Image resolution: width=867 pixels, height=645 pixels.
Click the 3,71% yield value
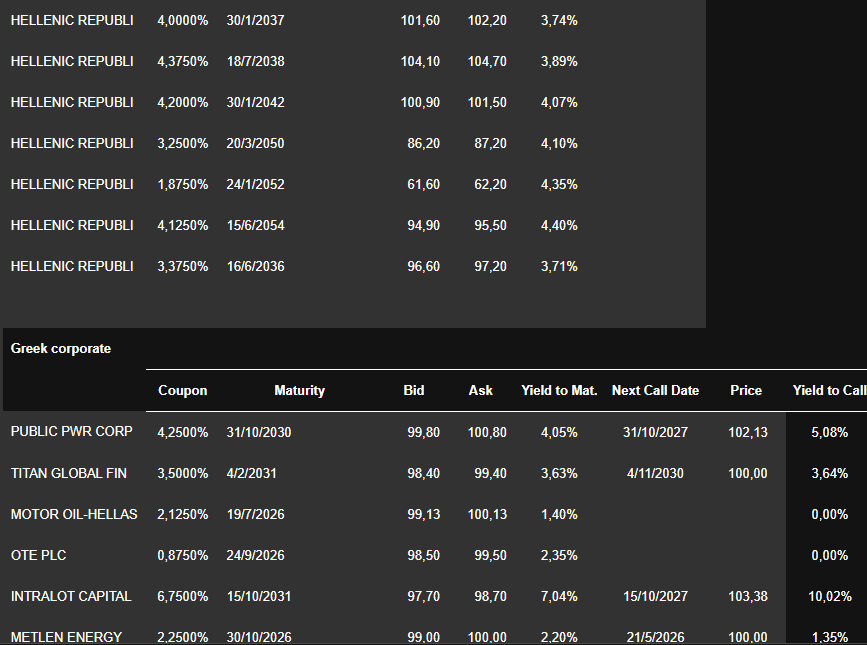[x=559, y=266]
